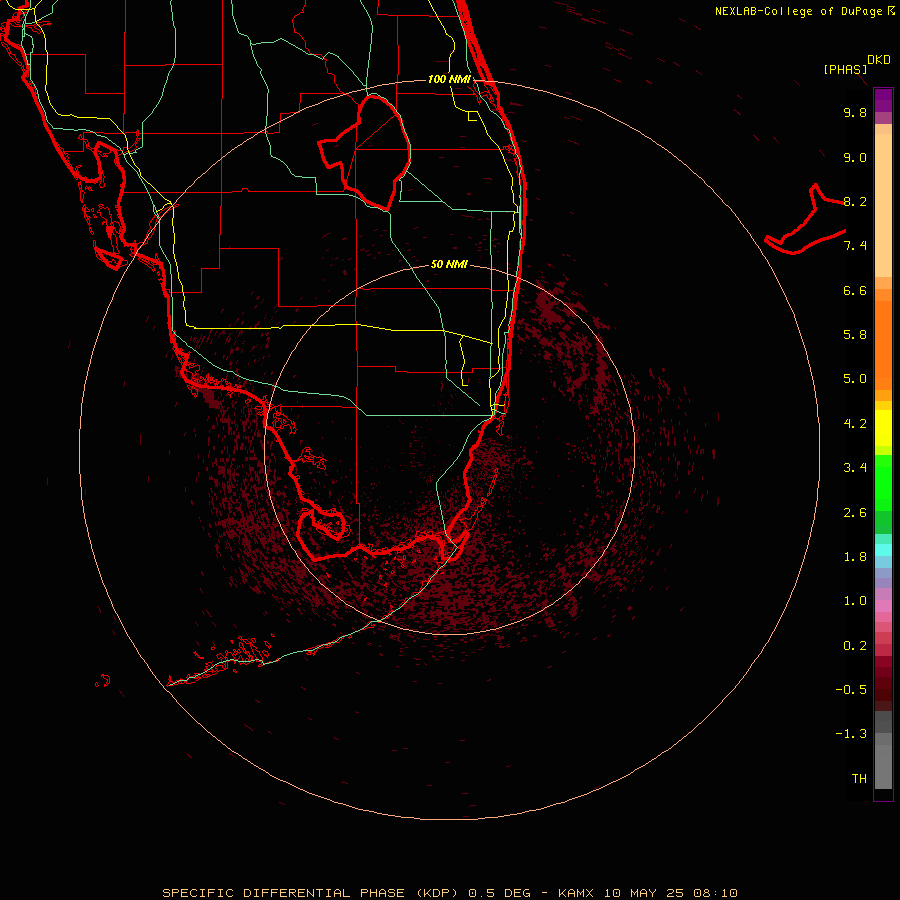Screen dimensions: 900x900
Task: Click the 7.4 scale value
Action: click(855, 246)
